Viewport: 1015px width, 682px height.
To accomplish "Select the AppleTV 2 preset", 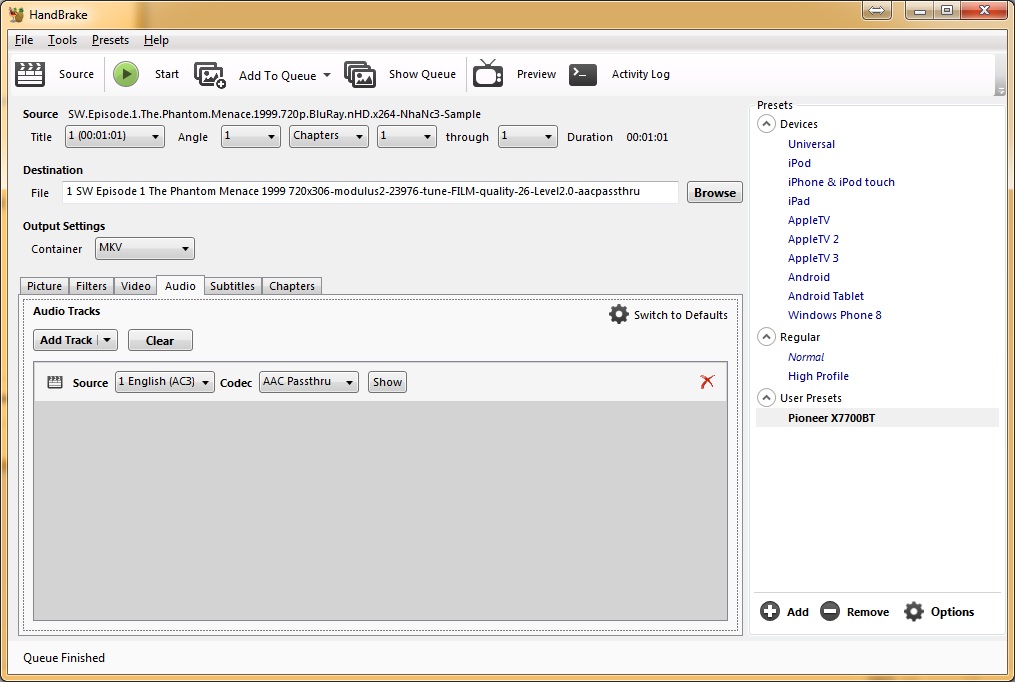I will [813, 239].
